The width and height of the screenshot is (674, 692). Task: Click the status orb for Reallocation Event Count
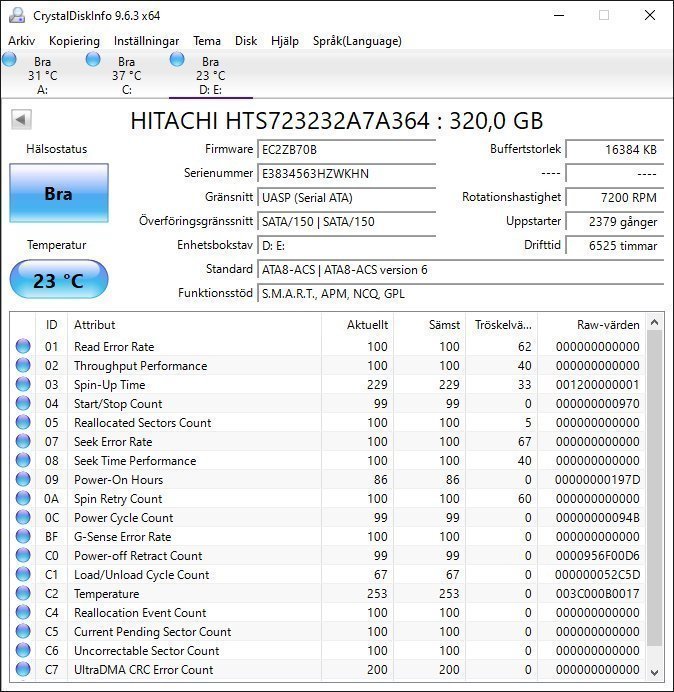coord(23,612)
